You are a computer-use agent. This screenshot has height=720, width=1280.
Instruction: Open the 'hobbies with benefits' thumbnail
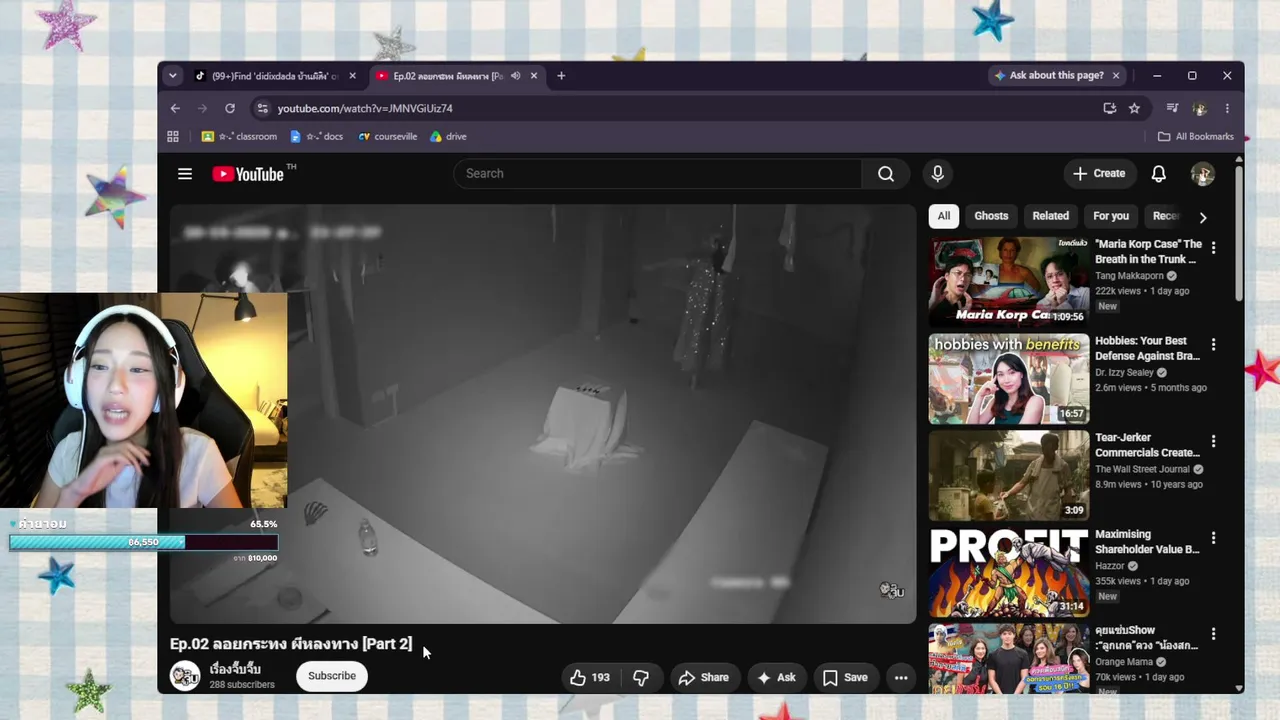pyautogui.click(x=1009, y=379)
